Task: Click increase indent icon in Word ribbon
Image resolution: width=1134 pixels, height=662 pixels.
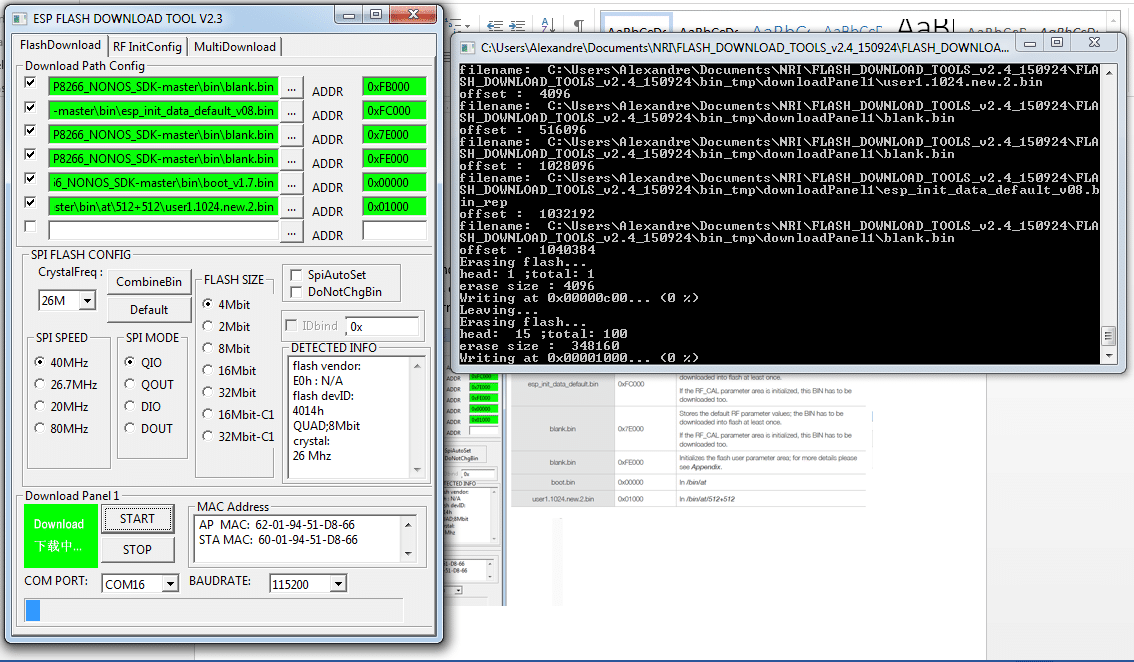Action: (517, 26)
